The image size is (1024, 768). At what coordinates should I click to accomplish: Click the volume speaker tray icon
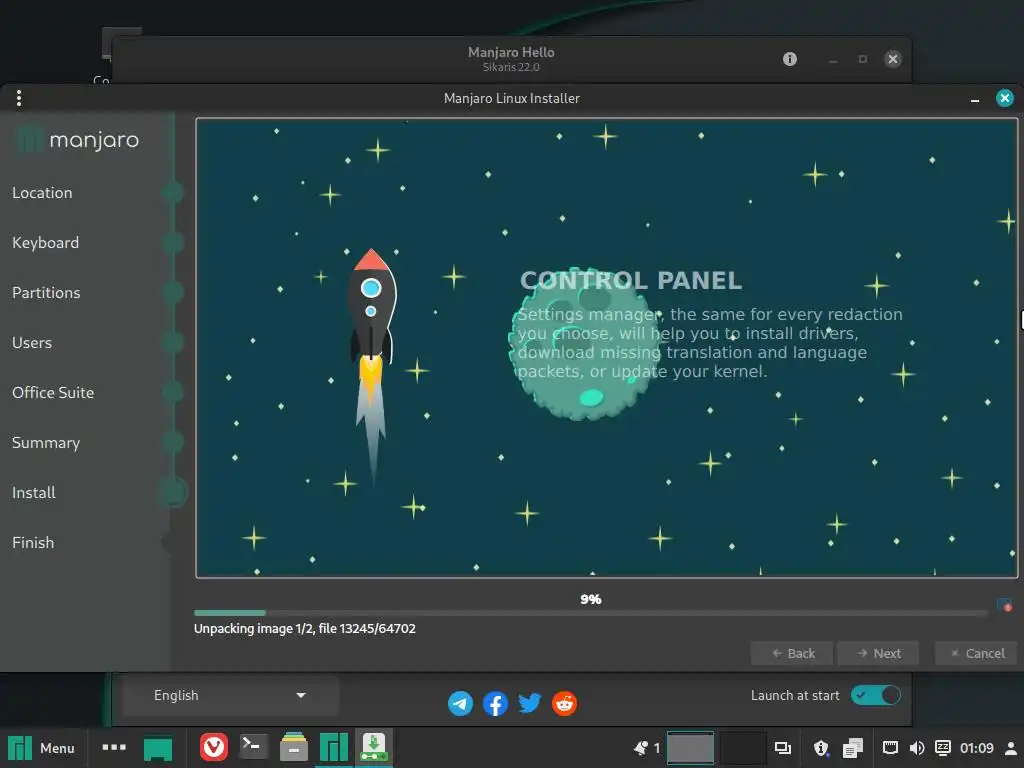click(x=917, y=748)
